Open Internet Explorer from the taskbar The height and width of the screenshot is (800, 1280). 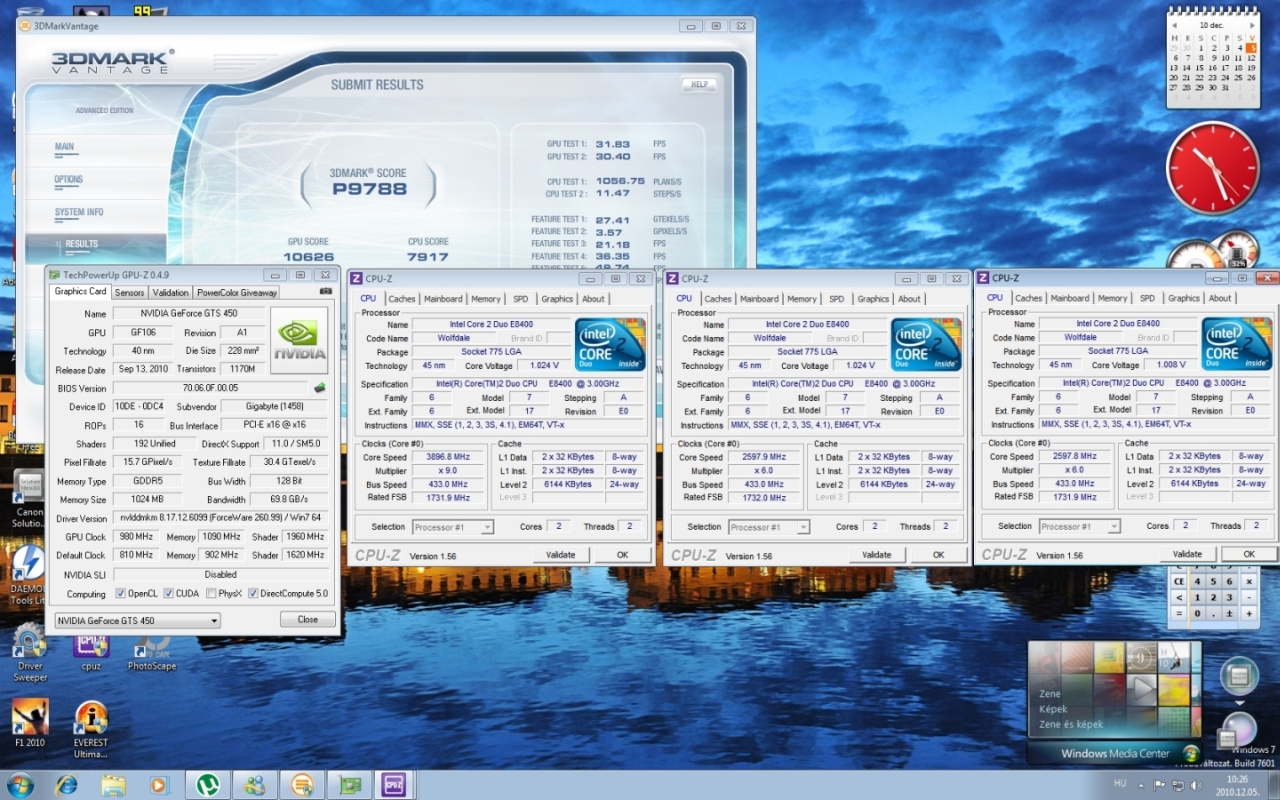point(66,785)
